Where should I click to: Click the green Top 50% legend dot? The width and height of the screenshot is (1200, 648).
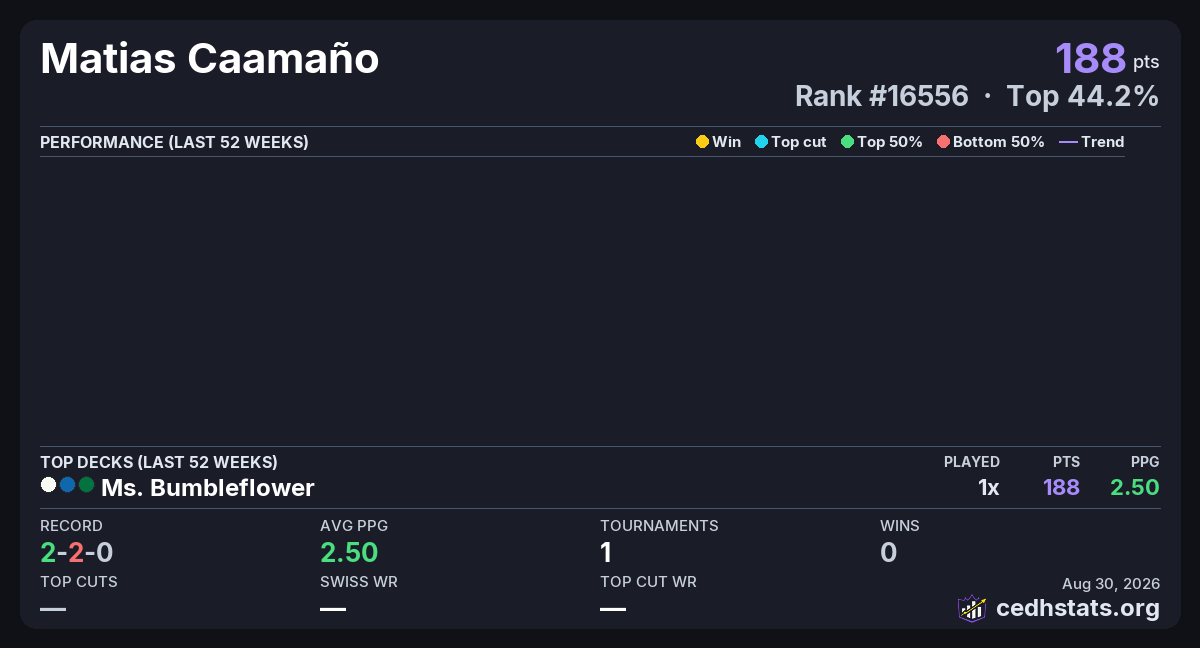[x=848, y=142]
